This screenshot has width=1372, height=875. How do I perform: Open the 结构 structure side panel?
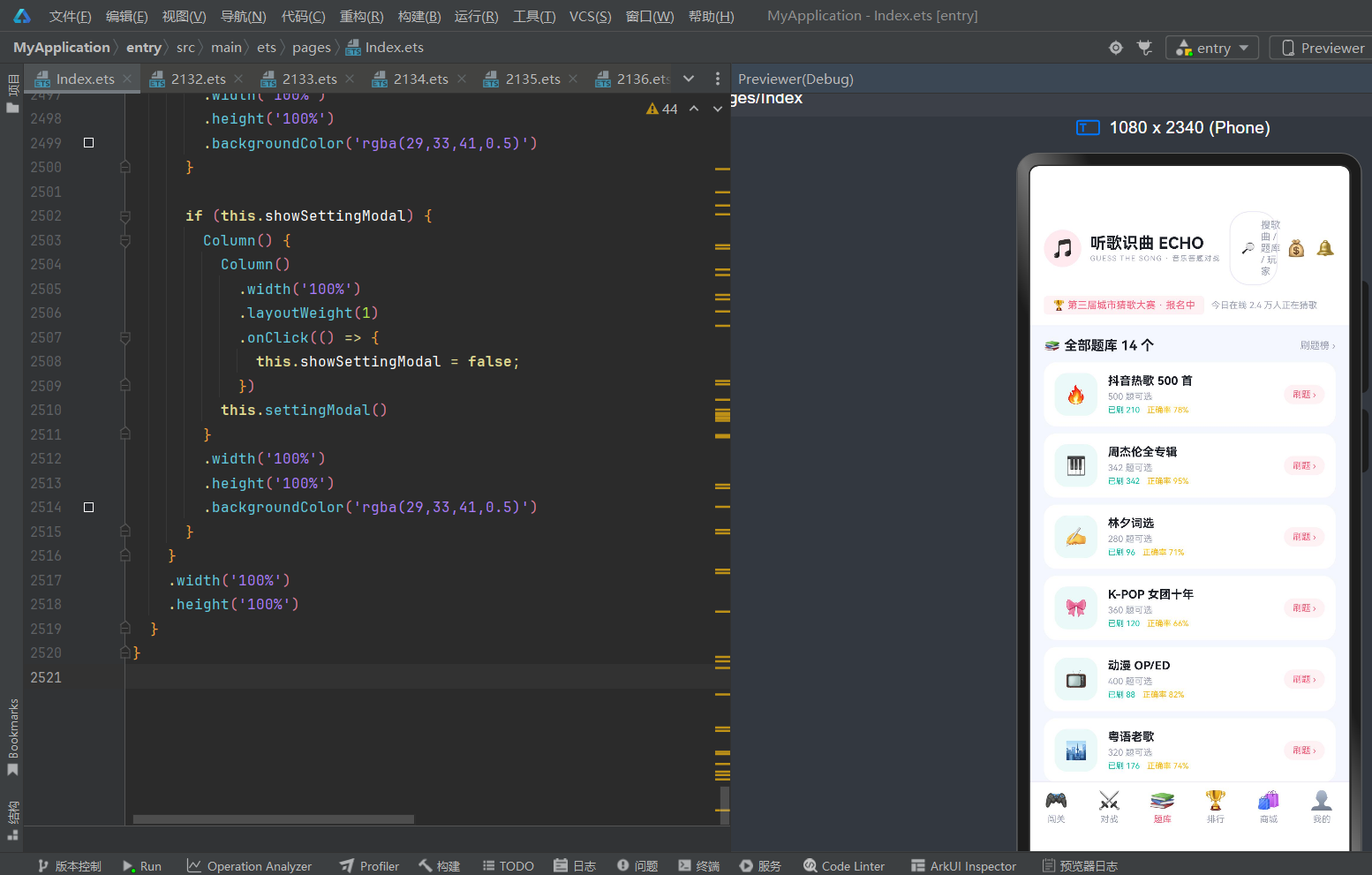tap(12, 820)
